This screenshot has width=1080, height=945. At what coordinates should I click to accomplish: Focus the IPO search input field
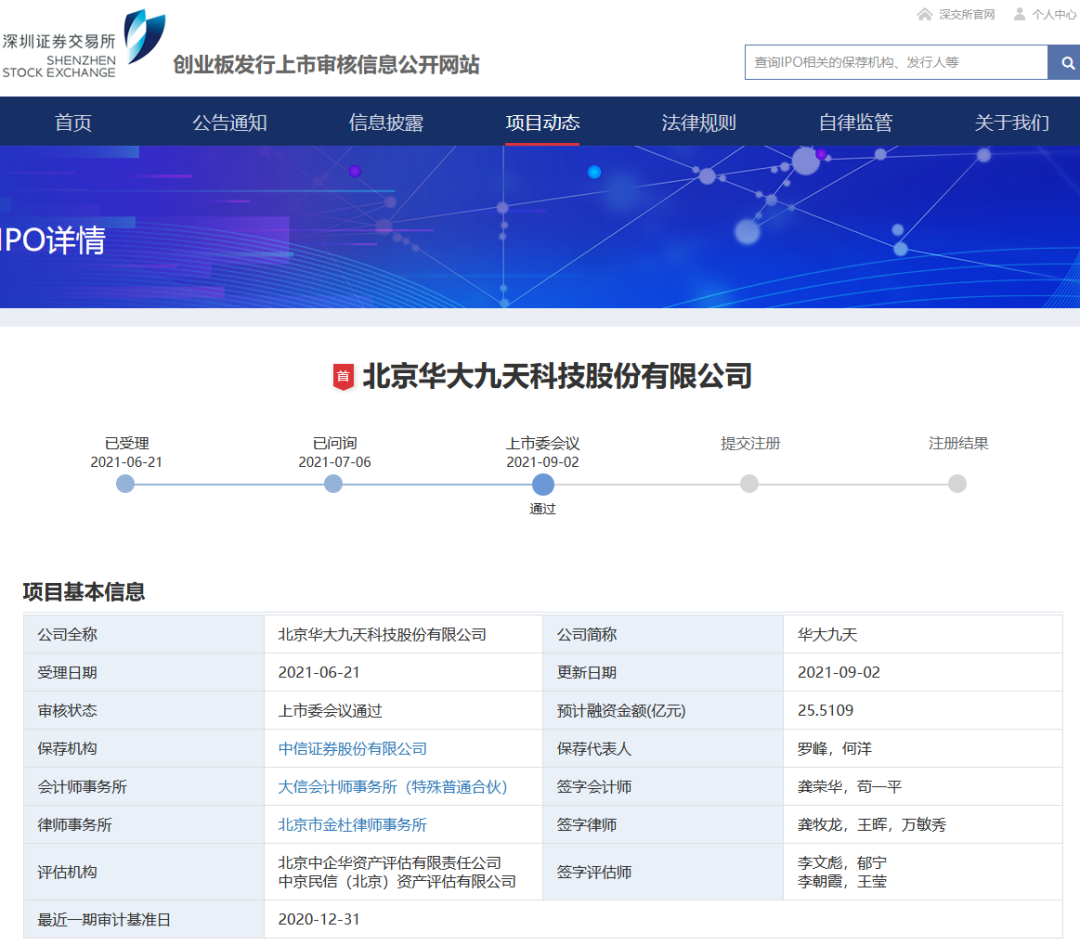(896, 63)
